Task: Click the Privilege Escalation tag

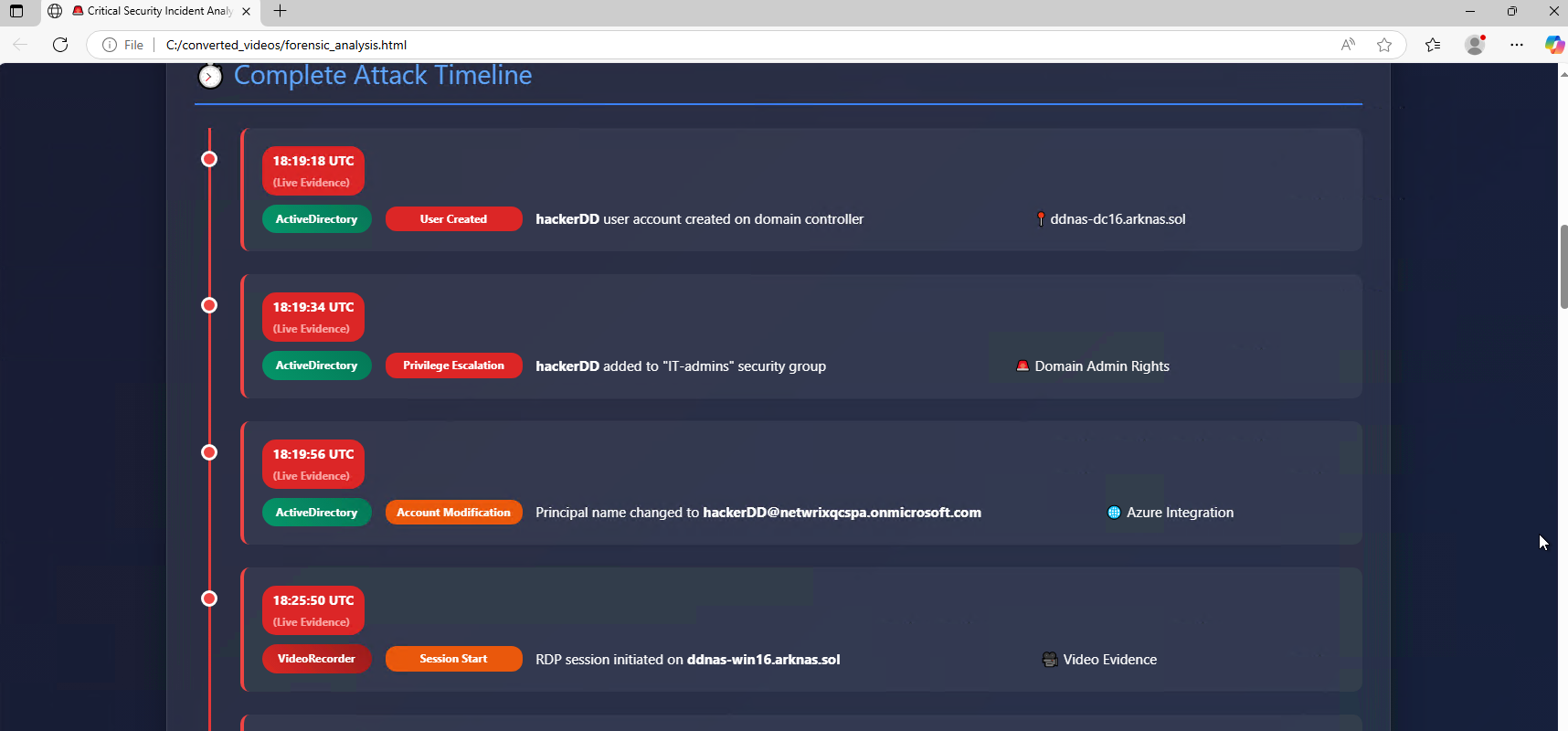Action: 454,365
